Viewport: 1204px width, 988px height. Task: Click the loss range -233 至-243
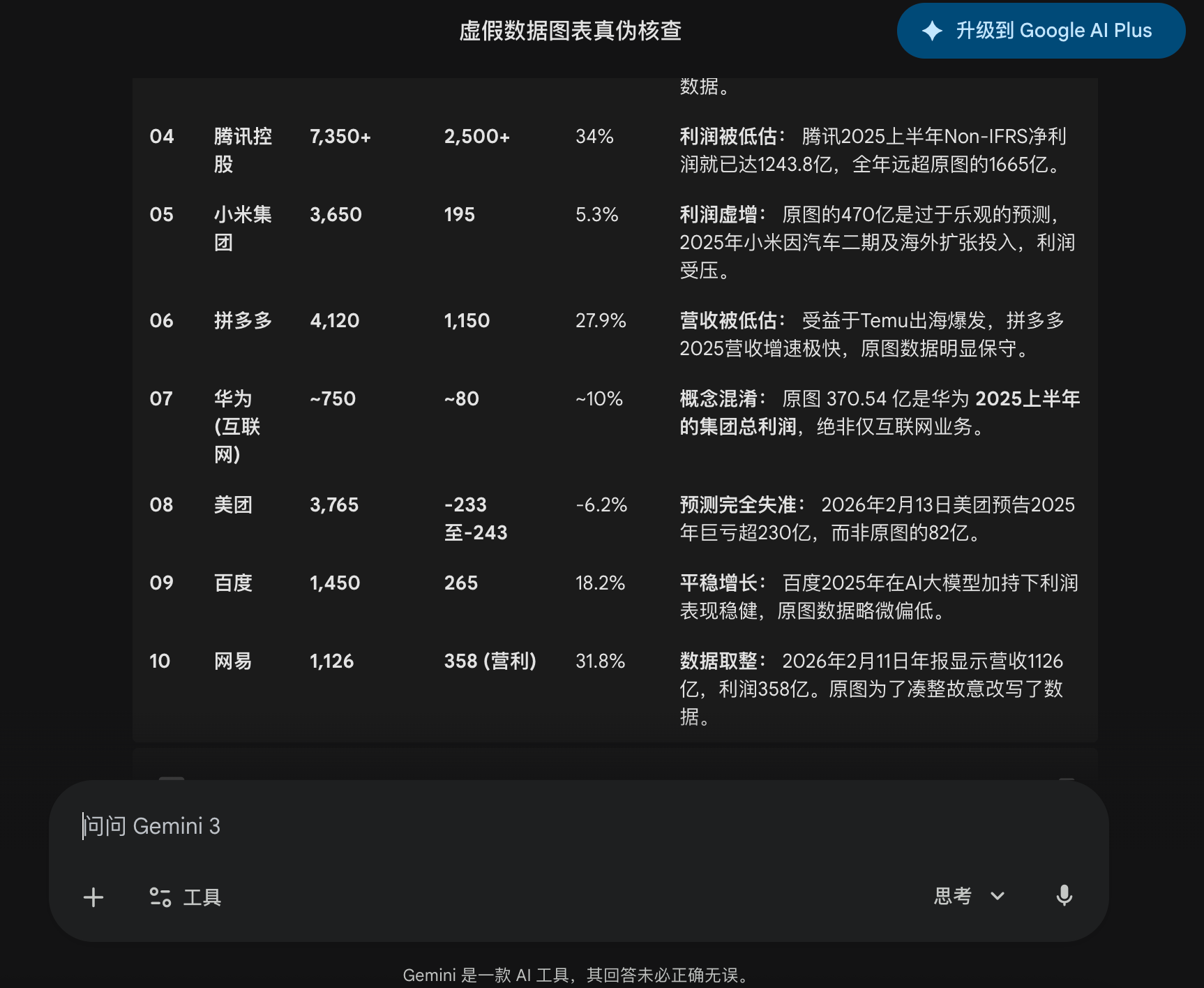[476, 518]
